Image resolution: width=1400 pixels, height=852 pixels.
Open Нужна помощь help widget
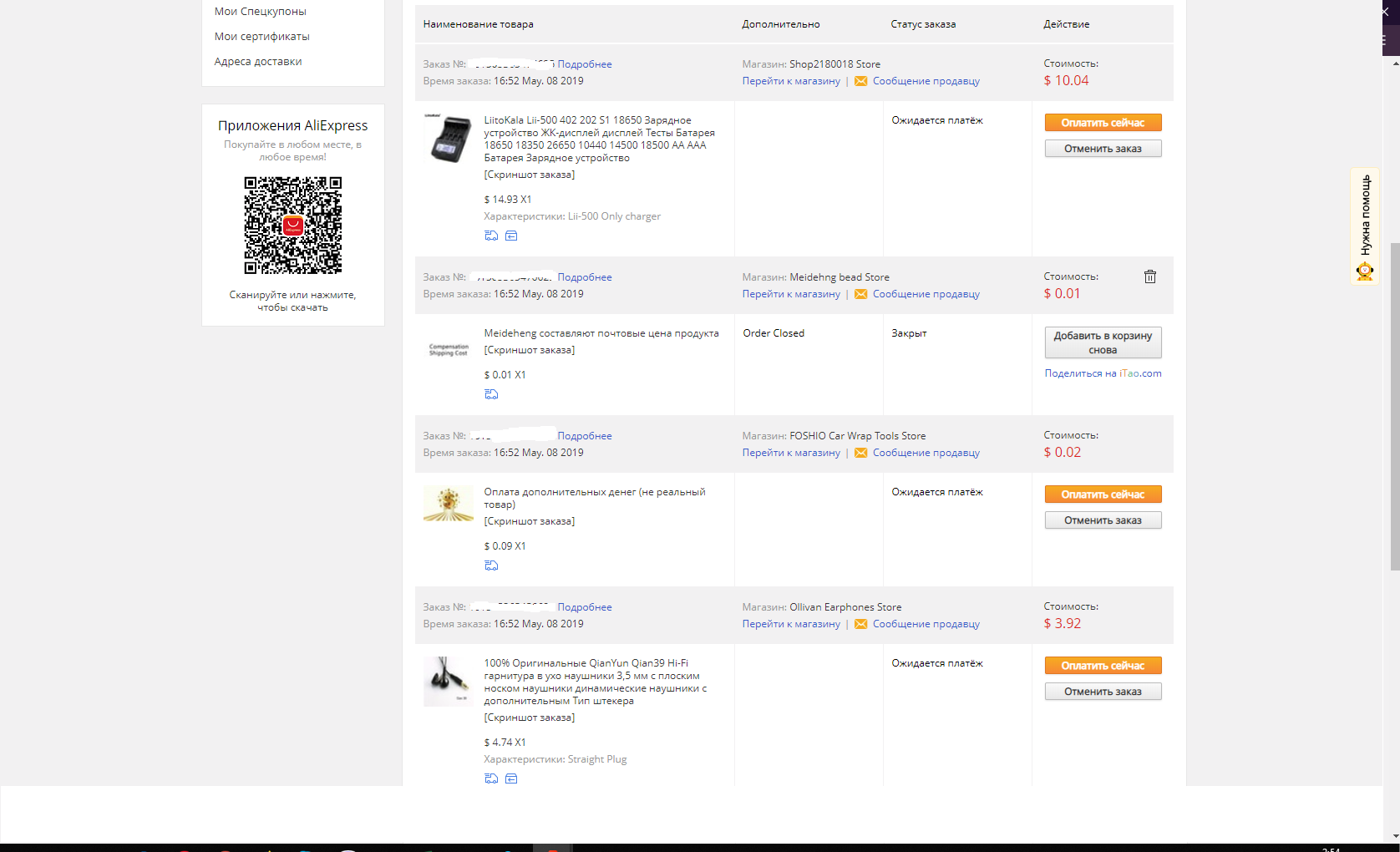(1365, 226)
